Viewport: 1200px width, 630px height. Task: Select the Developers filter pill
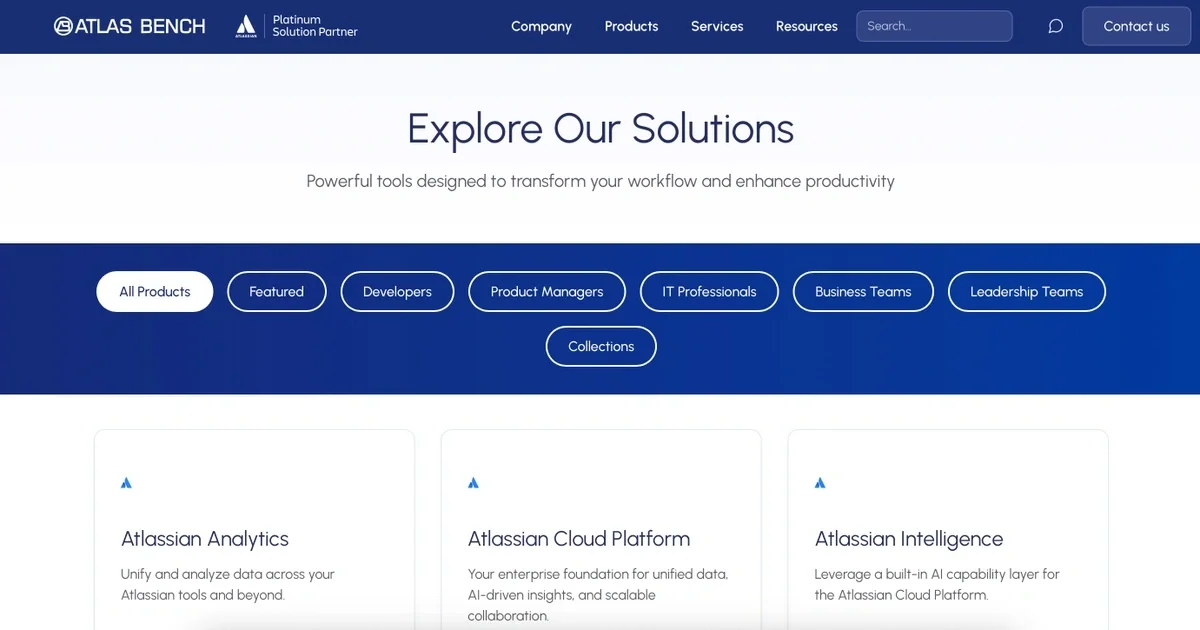397,292
